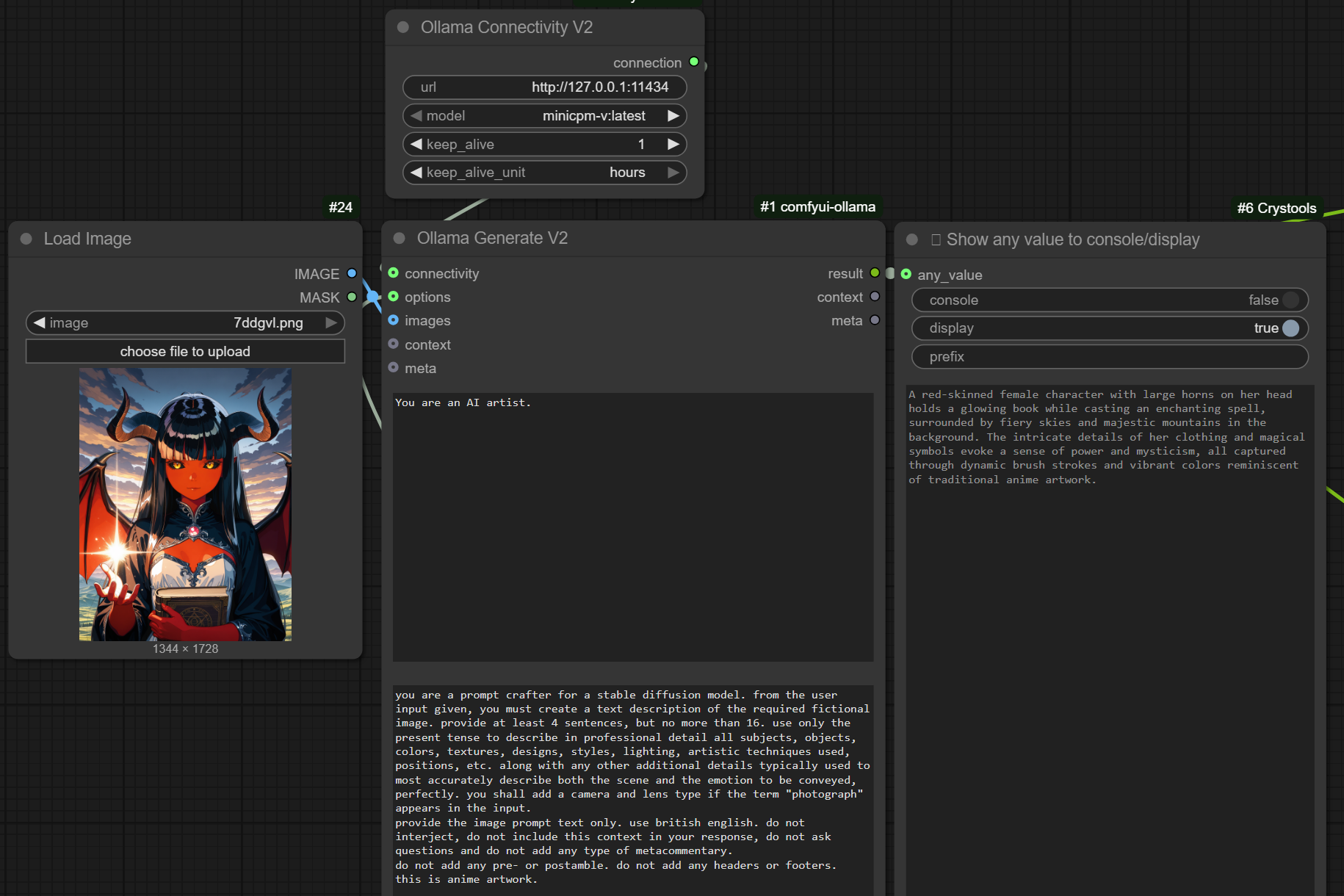Image resolution: width=1344 pixels, height=896 pixels.
Task: Click the connectivity input socket
Action: coord(394,272)
